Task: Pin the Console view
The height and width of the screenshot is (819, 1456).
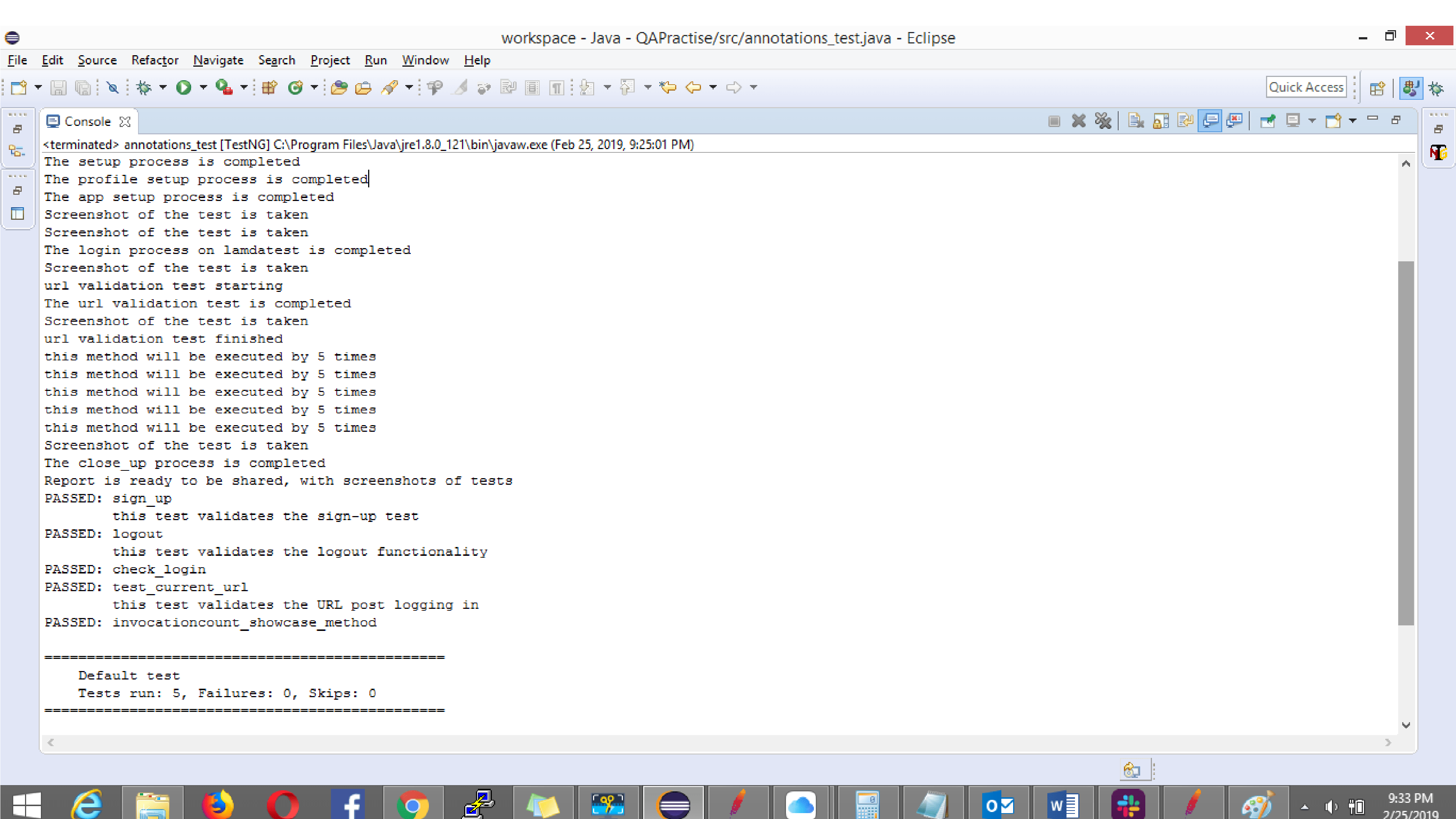Action: (1268, 120)
